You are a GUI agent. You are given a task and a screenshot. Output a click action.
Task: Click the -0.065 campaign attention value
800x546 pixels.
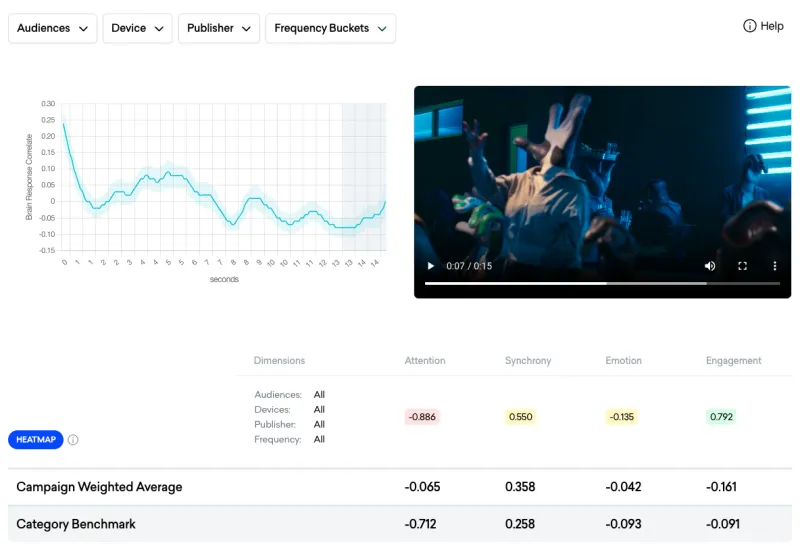point(422,487)
